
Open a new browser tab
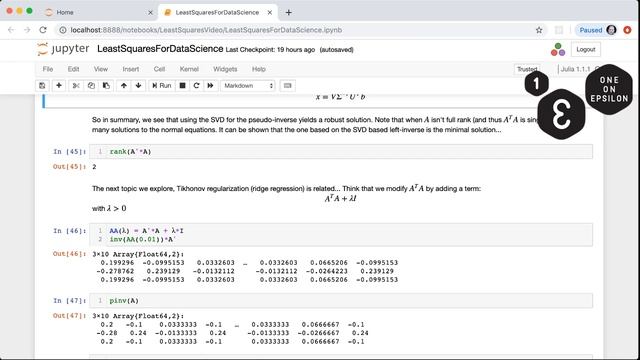(289, 12)
